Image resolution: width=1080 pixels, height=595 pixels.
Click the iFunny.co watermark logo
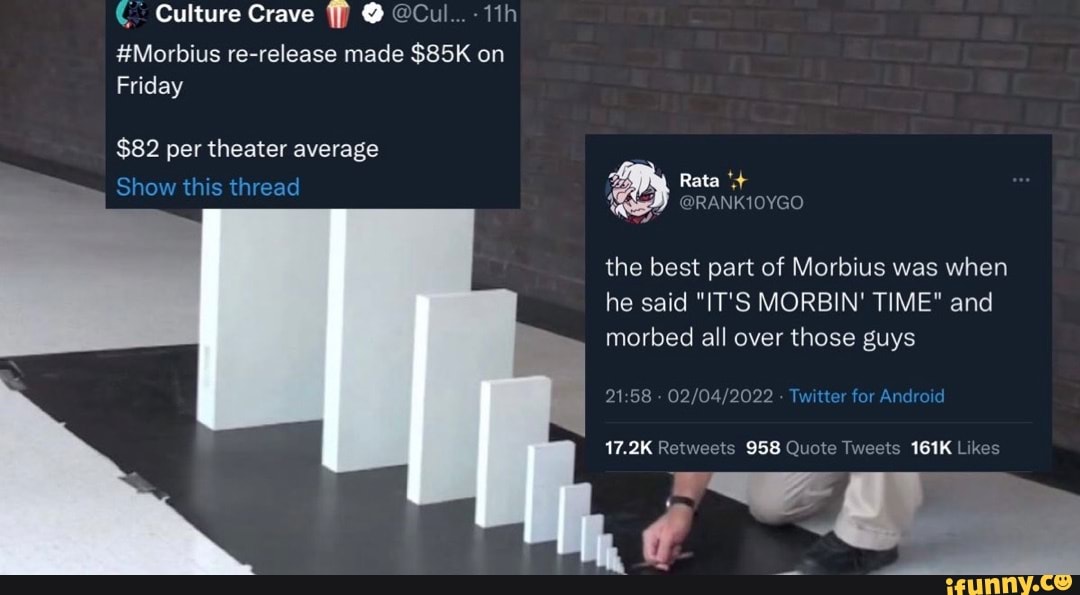click(1011, 585)
